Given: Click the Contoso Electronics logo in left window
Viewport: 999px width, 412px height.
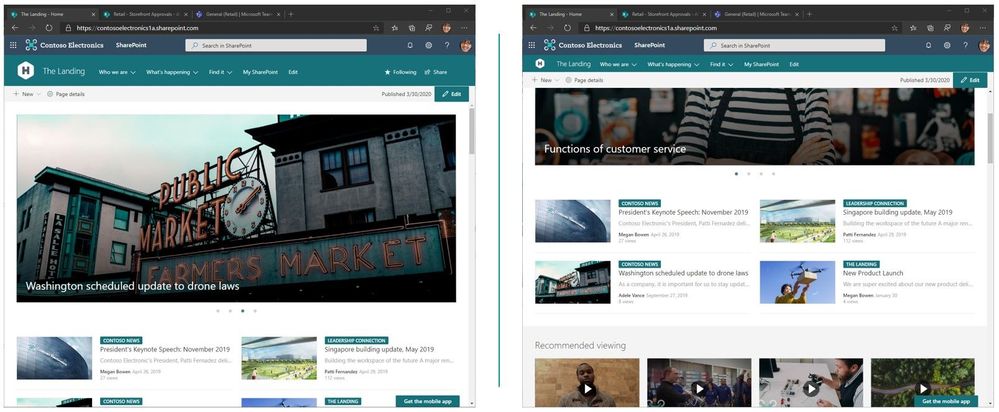Looking at the screenshot, I should [64, 45].
